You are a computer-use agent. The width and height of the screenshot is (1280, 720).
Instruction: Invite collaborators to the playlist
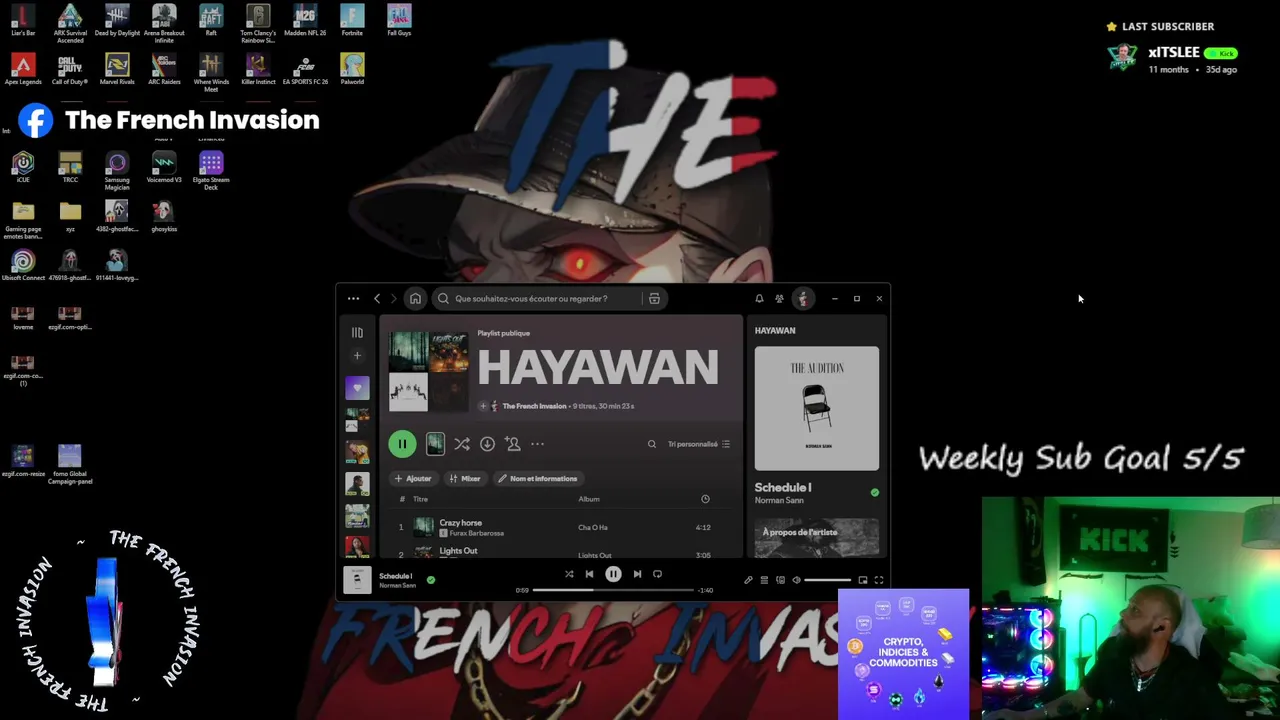[x=512, y=444]
